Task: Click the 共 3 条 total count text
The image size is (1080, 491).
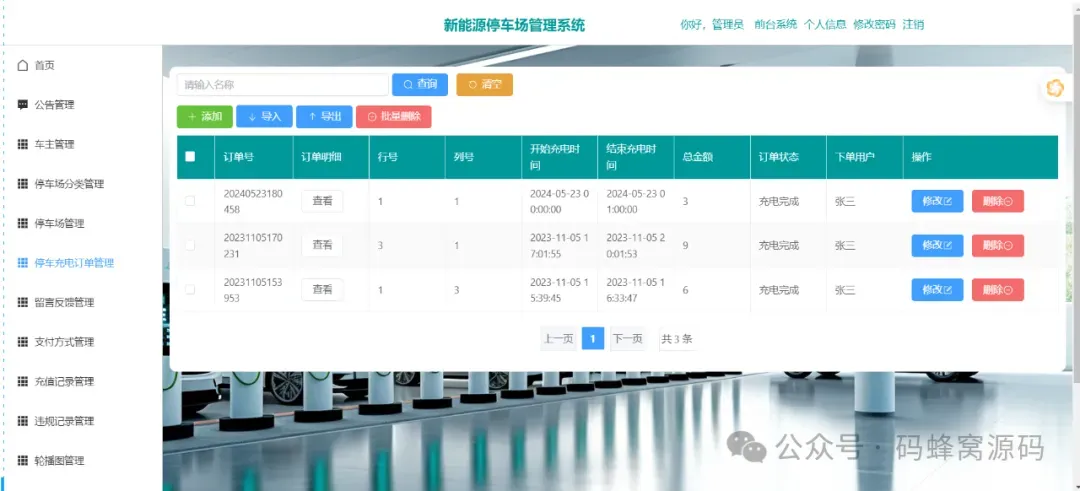Action: pyautogui.click(x=677, y=339)
